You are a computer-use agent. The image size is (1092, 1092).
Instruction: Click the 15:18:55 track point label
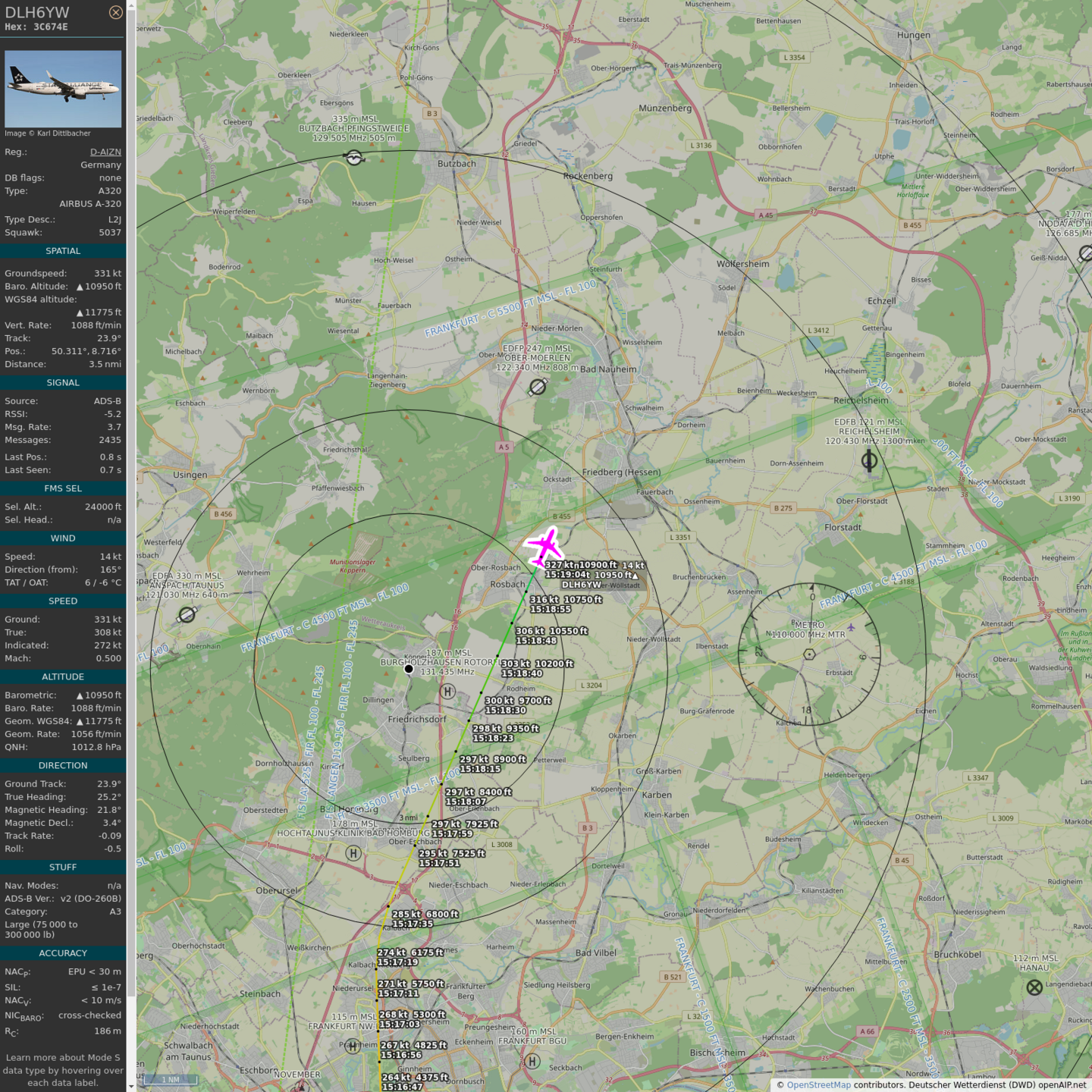pyautogui.click(x=550, y=609)
